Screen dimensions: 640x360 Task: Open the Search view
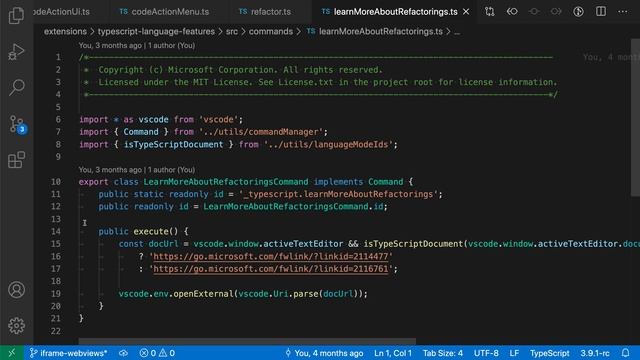pos(16,87)
